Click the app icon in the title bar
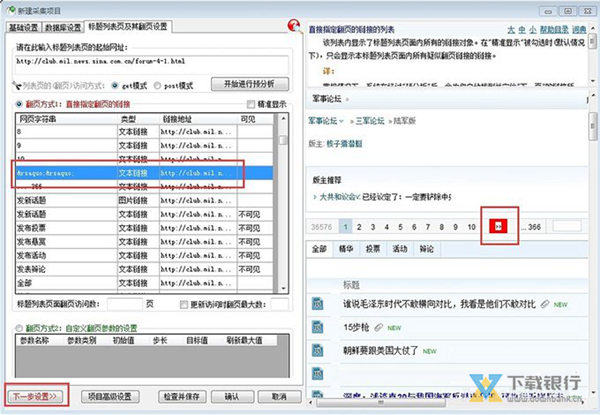This screenshot has width=600, height=415. tap(11, 10)
